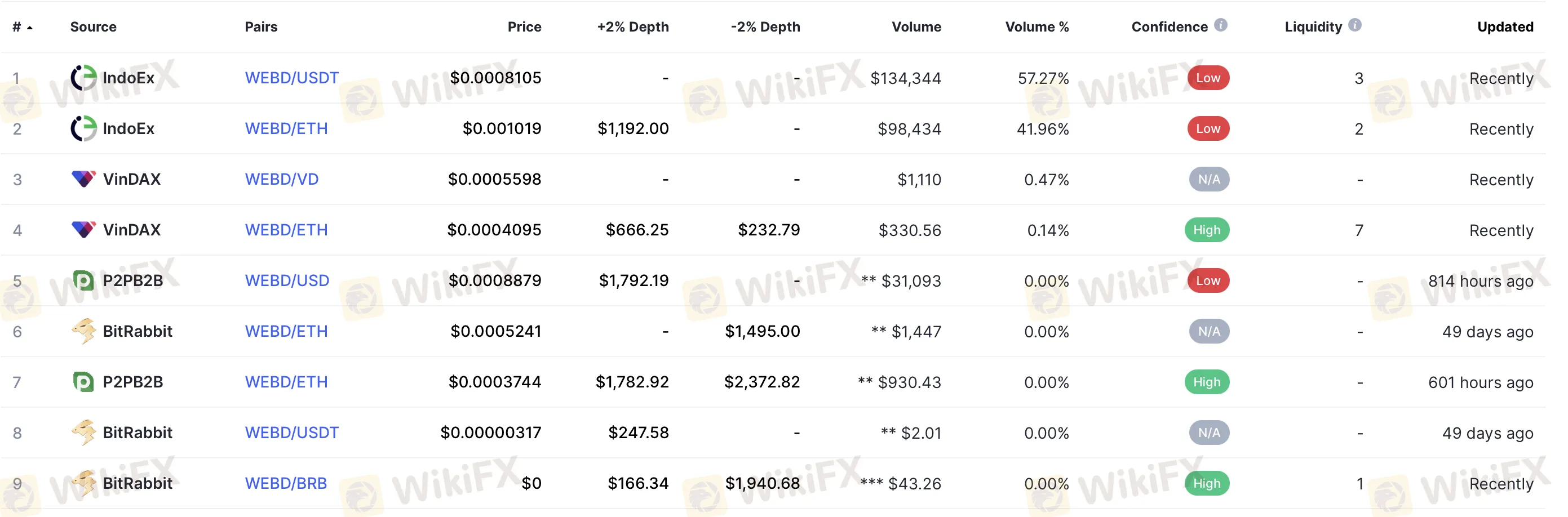Open the WEBD/USD pair on P2PB2B
The height and width of the screenshot is (517, 1568).
(287, 280)
